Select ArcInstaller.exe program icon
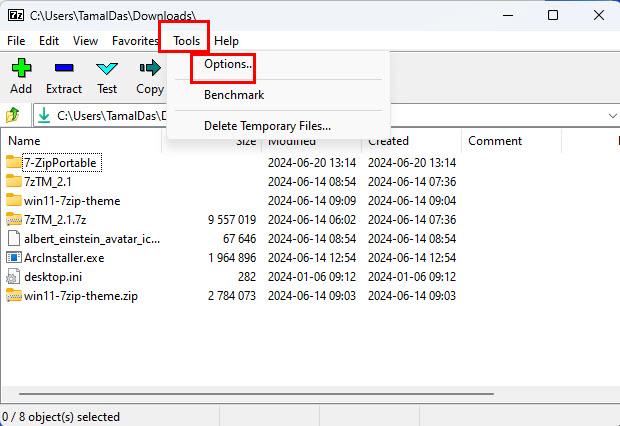 [13, 257]
